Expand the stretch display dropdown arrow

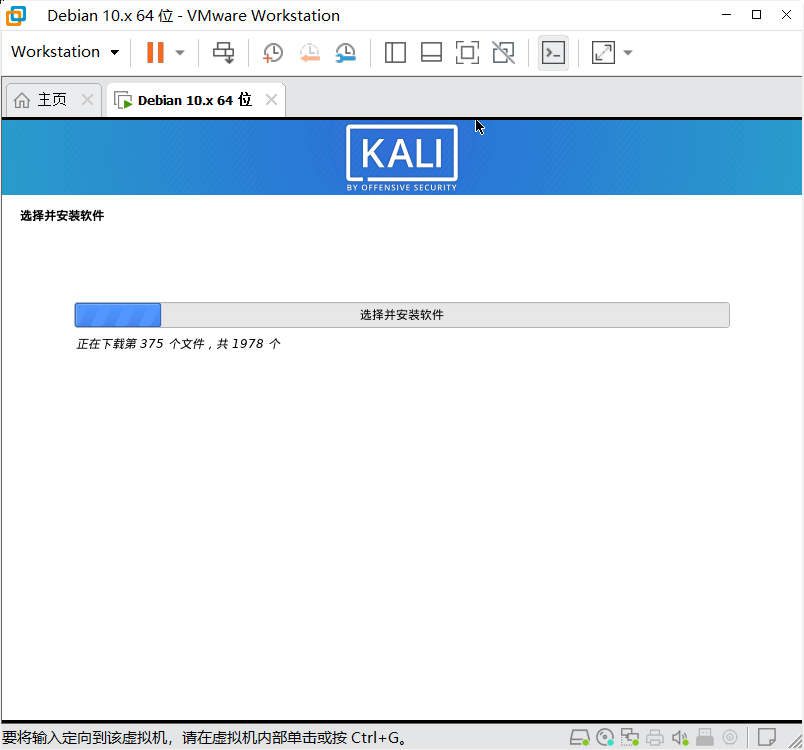(628, 52)
